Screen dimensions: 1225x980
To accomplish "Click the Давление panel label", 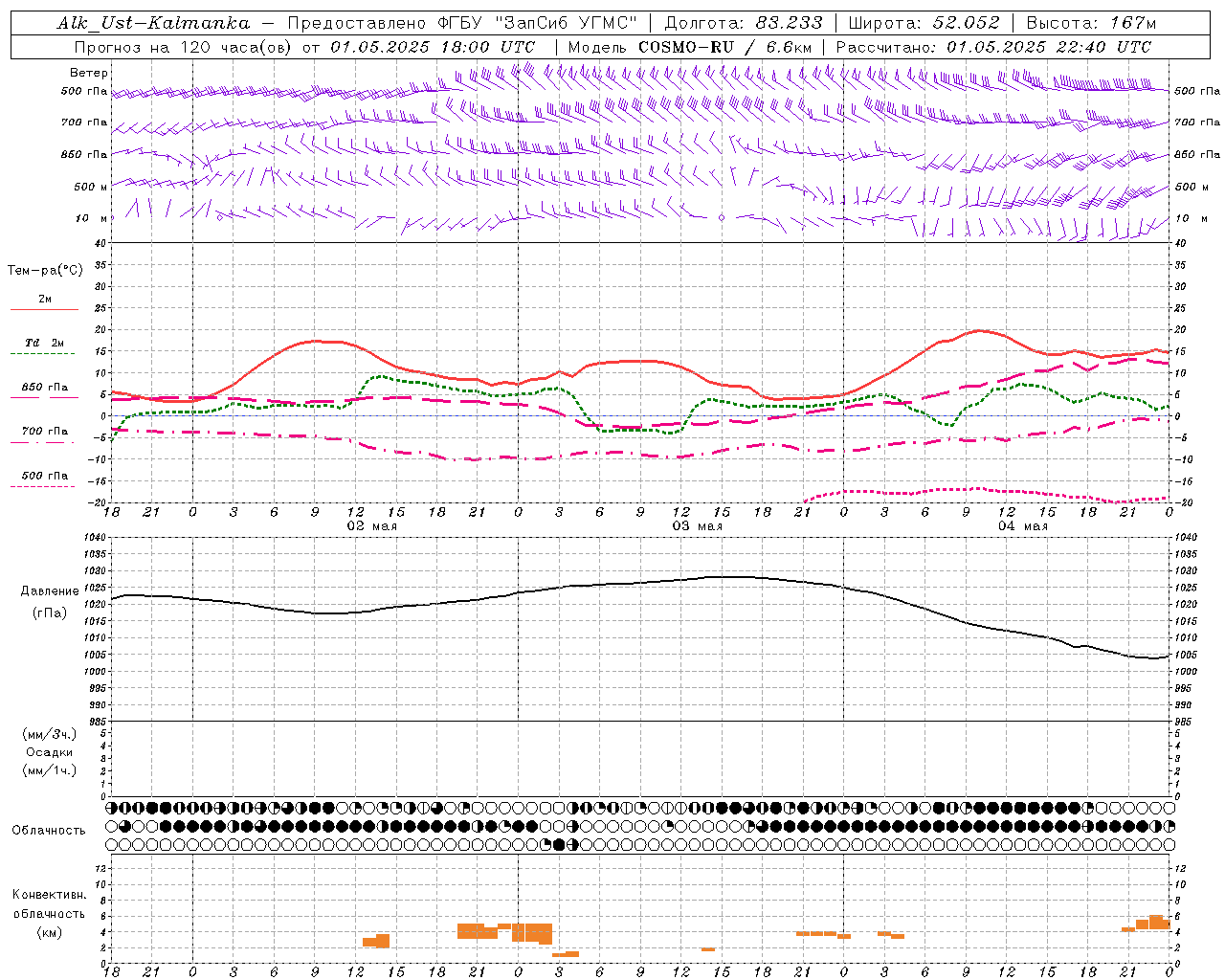I will coord(50,591).
